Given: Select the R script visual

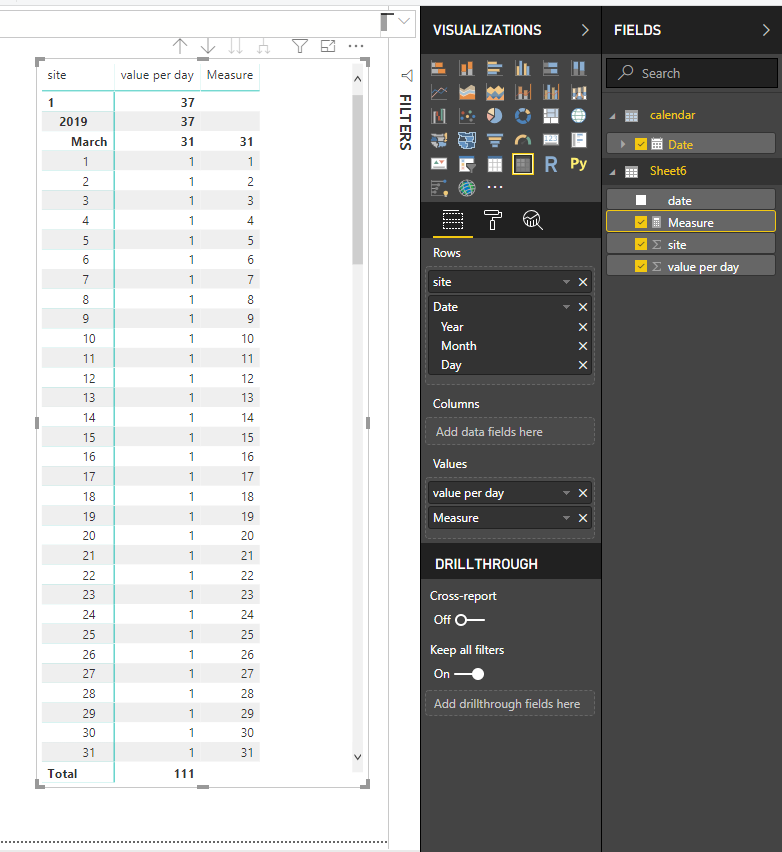Looking at the screenshot, I should click(x=550, y=164).
